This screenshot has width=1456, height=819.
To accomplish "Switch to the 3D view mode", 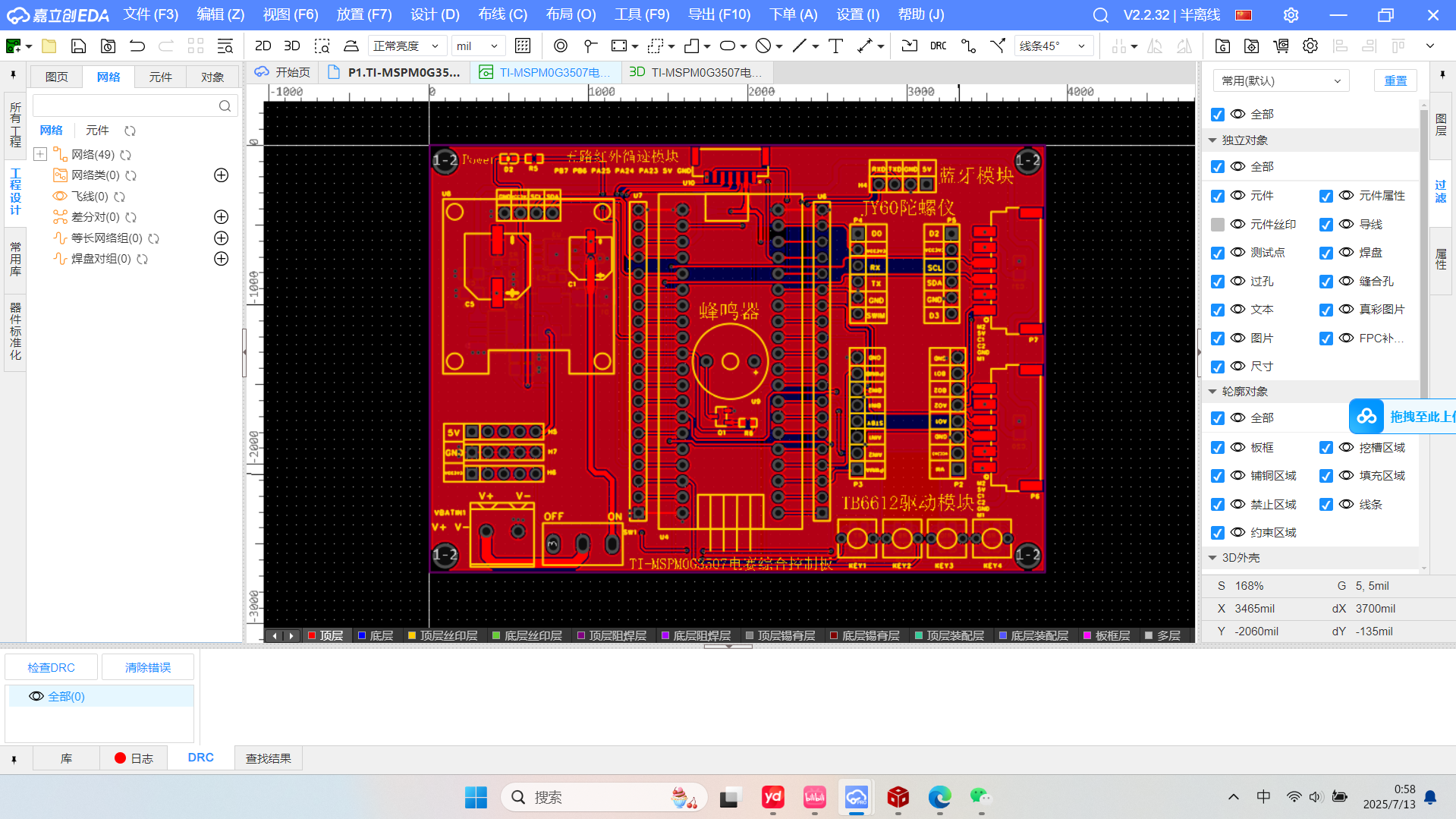I will tap(291, 46).
